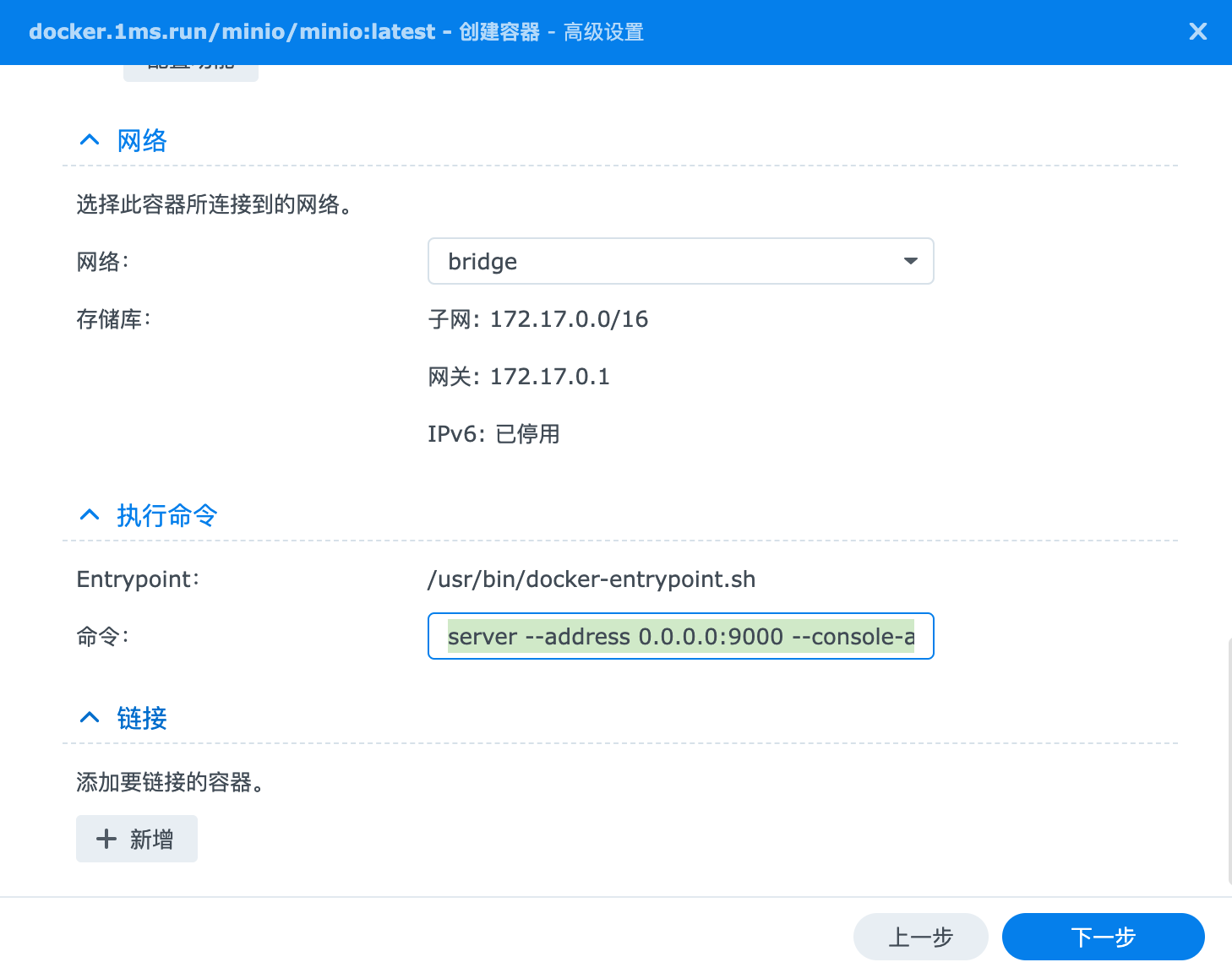Screen dimensions: 1232x973
Task: Click 新增 to add a link
Action: coord(137,839)
